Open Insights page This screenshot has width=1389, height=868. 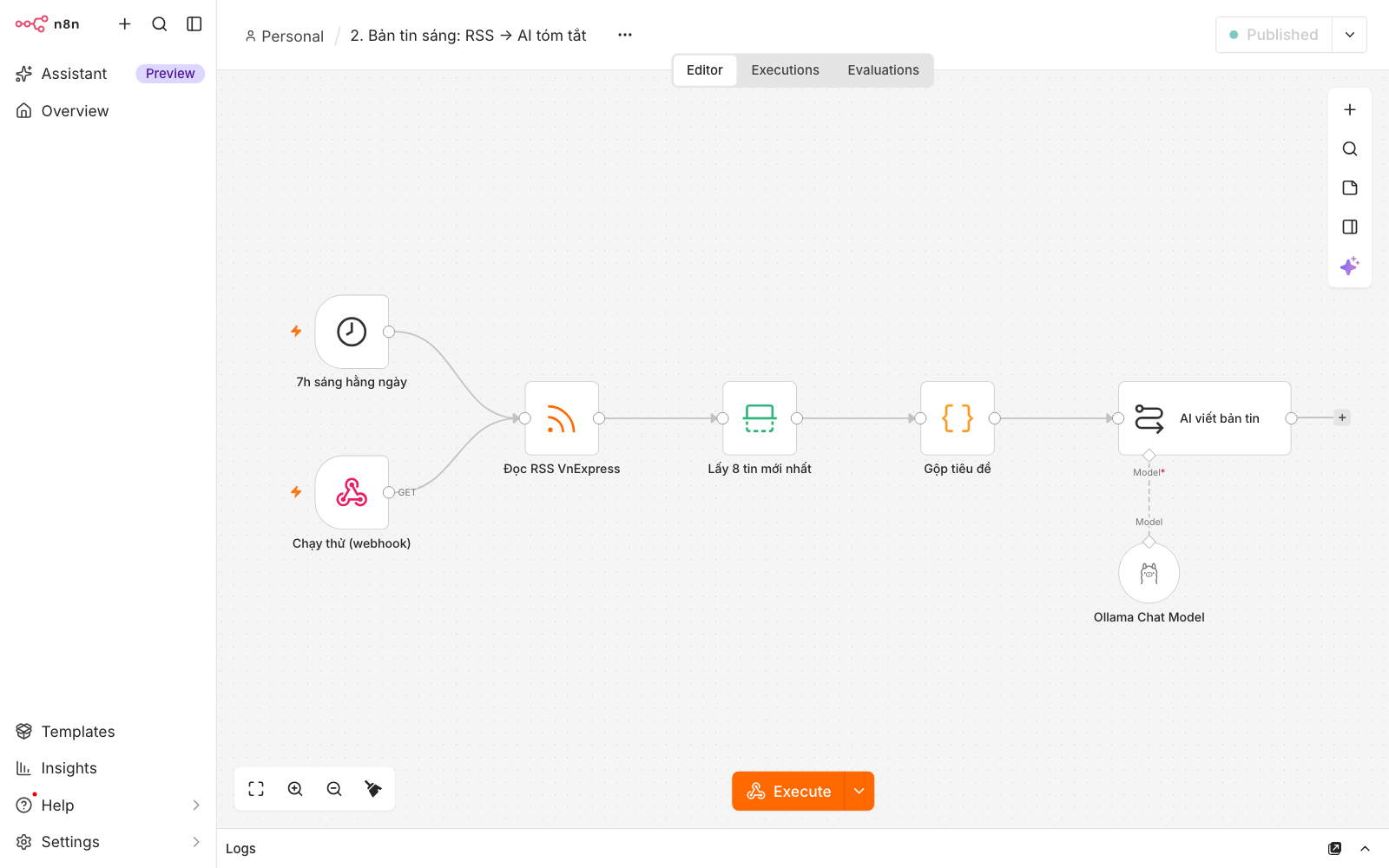tap(109, 768)
